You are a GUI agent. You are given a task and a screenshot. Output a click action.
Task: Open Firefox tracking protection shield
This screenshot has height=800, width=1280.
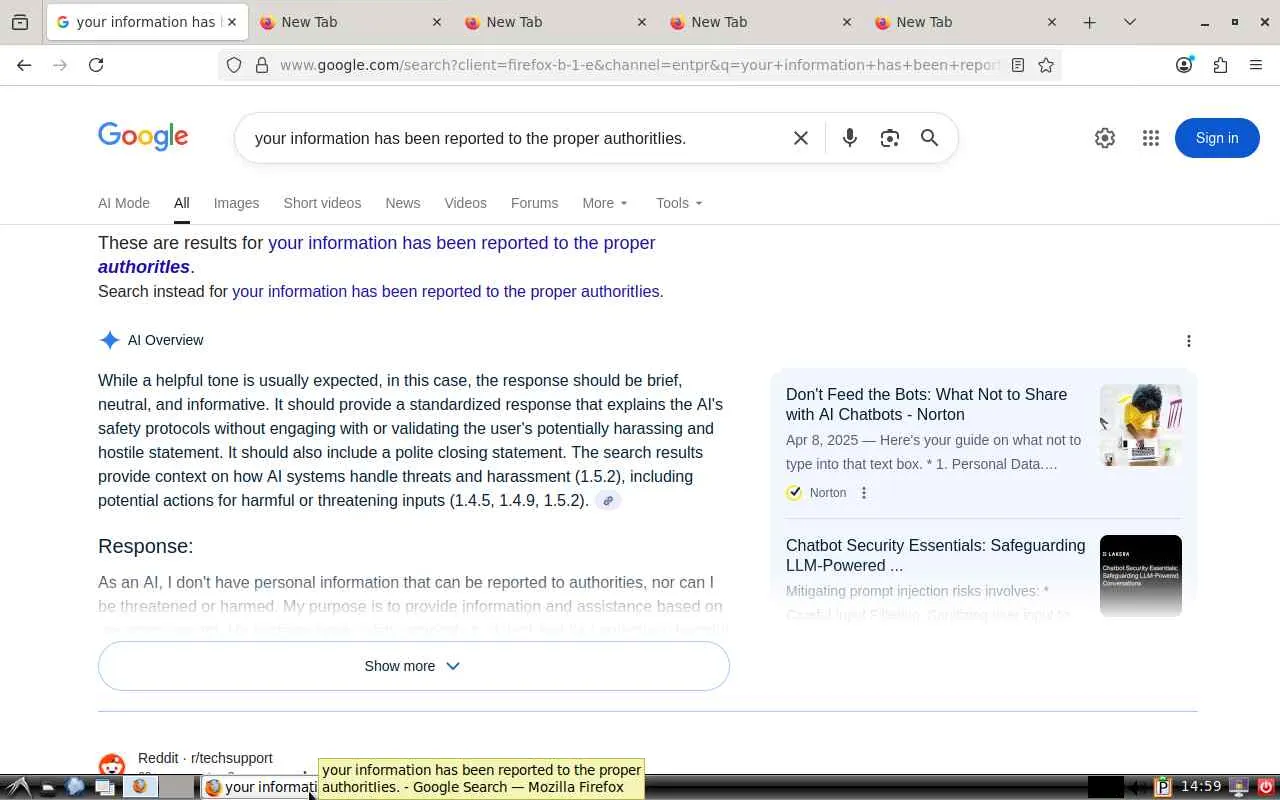pos(234,65)
